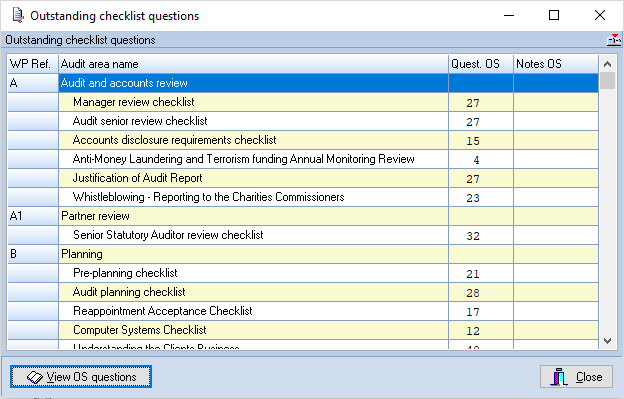Minimize the Outstanding checklist questions window
The width and height of the screenshot is (624, 399).
coord(509,16)
